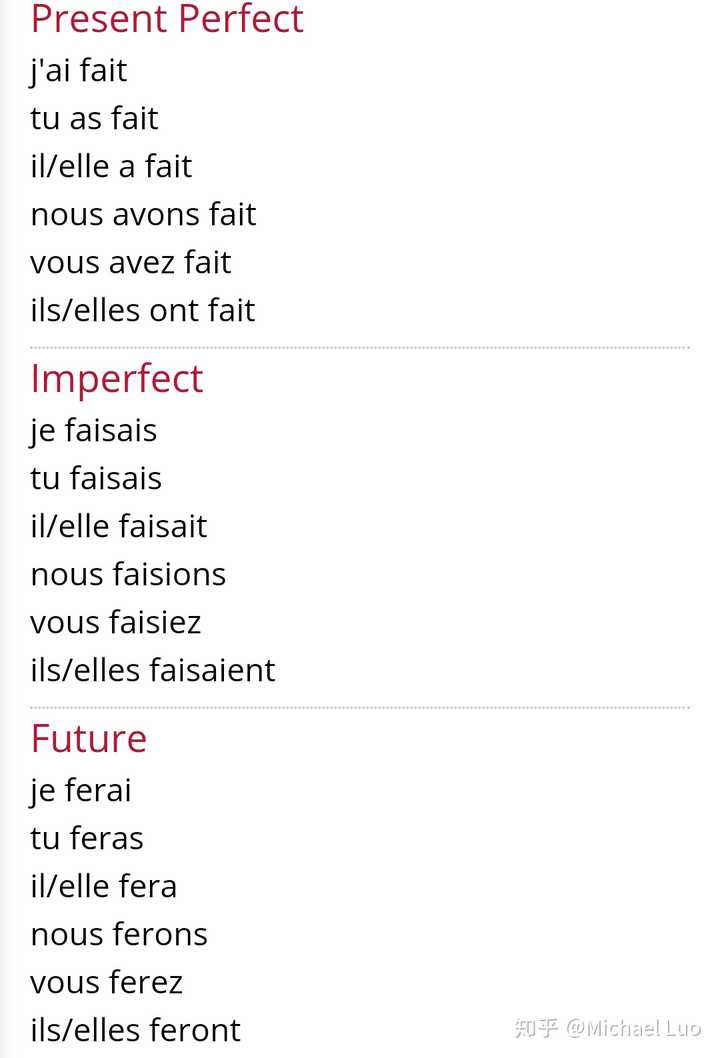Click the Imperfect heading
Screen dimensions: 720x1058
(117, 379)
